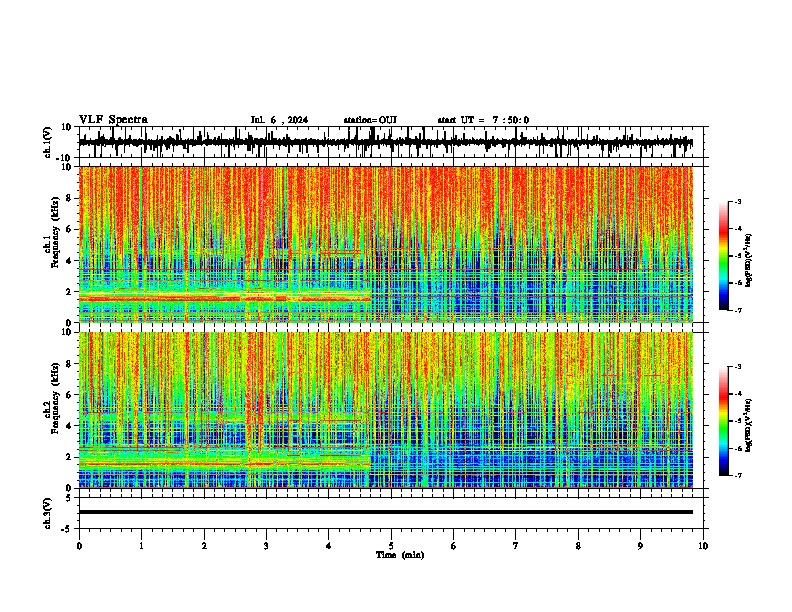The height and width of the screenshot is (612, 792).
Task: Click the ch.3 flat black voltage line
Action: click(x=385, y=512)
